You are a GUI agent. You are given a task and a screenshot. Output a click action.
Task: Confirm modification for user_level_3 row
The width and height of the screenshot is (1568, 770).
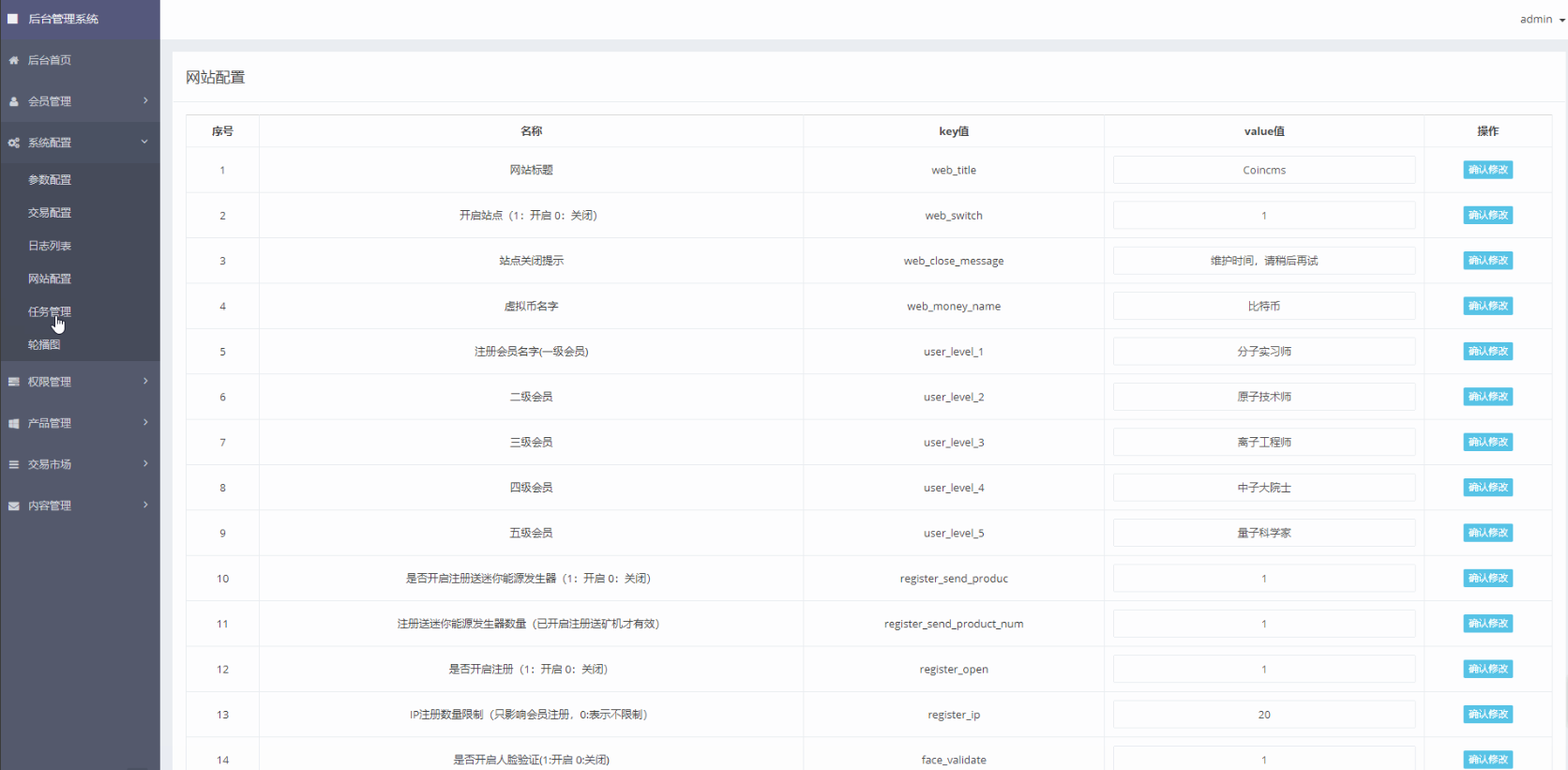coord(1488,442)
